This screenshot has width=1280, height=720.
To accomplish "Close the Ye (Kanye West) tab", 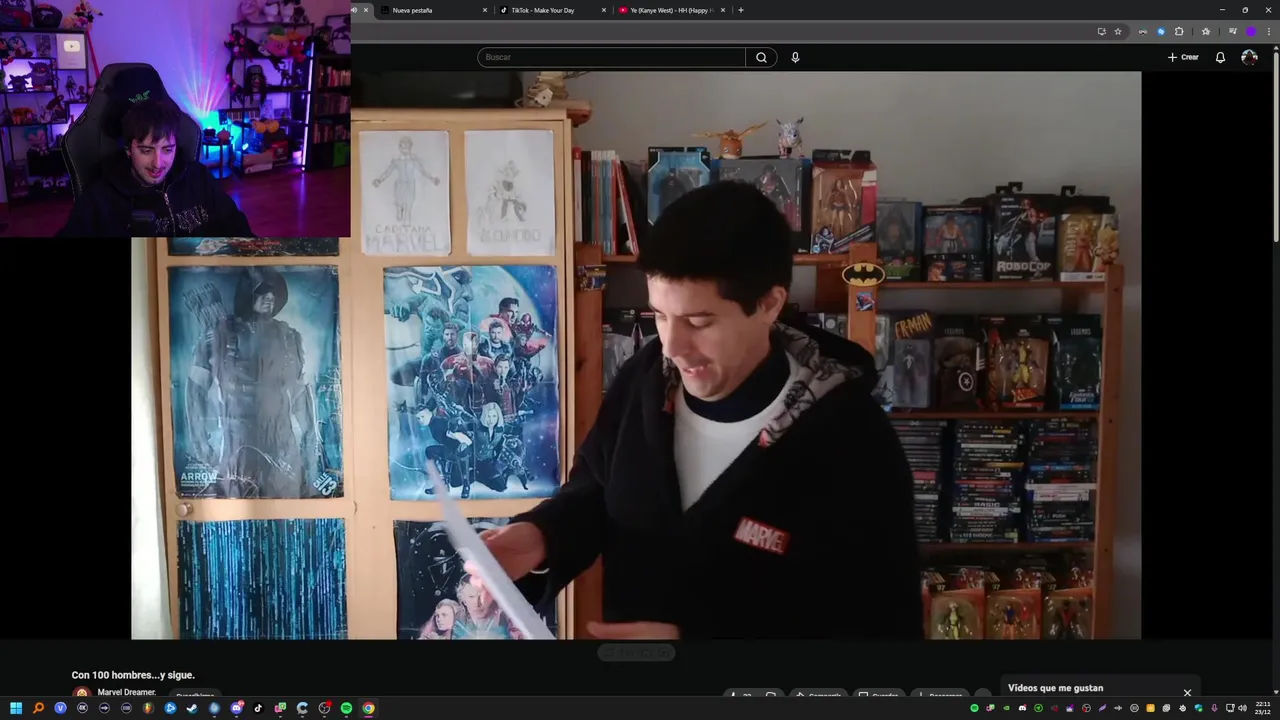I will coord(723,10).
